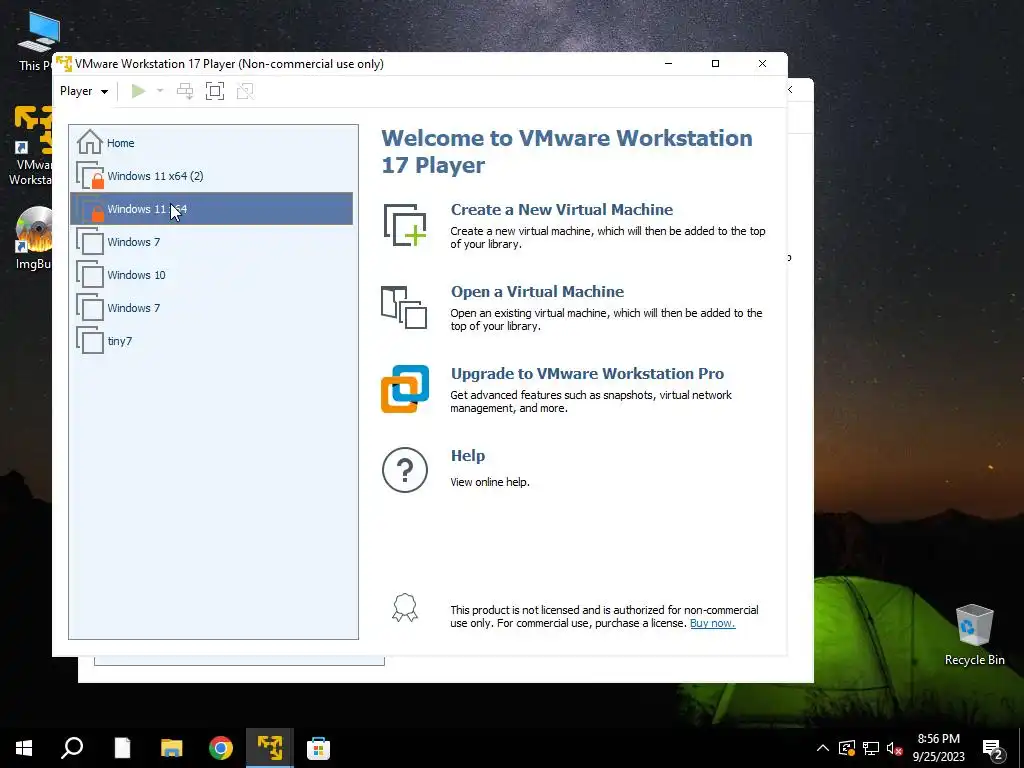The height and width of the screenshot is (768, 1024).
Task: Click the Buy now license link
Action: pyautogui.click(x=712, y=623)
